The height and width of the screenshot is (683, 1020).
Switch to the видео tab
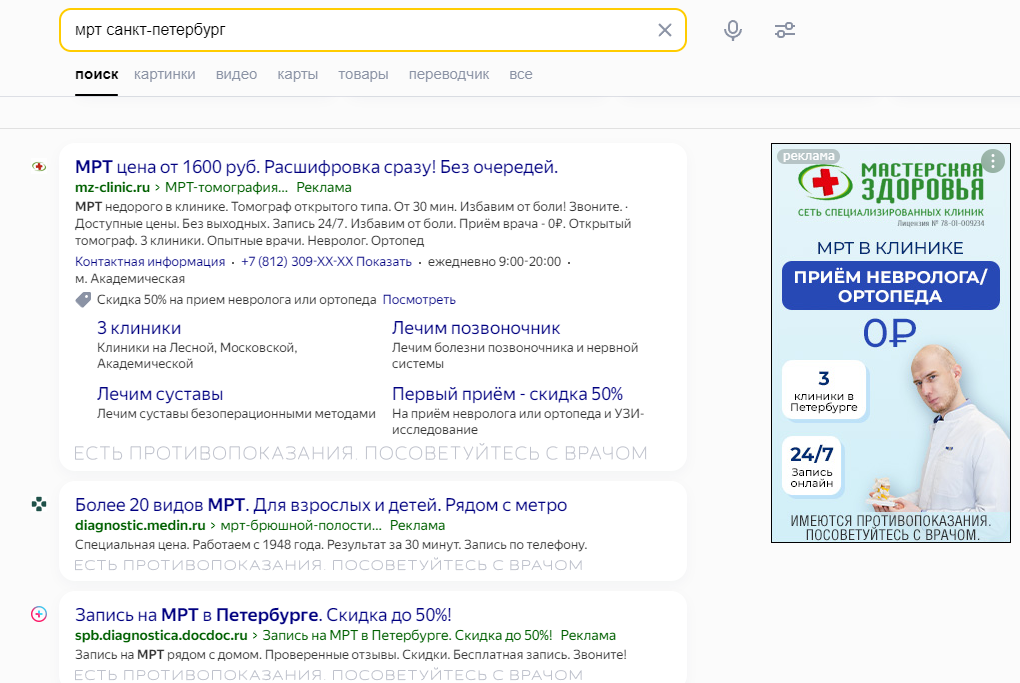pos(236,74)
